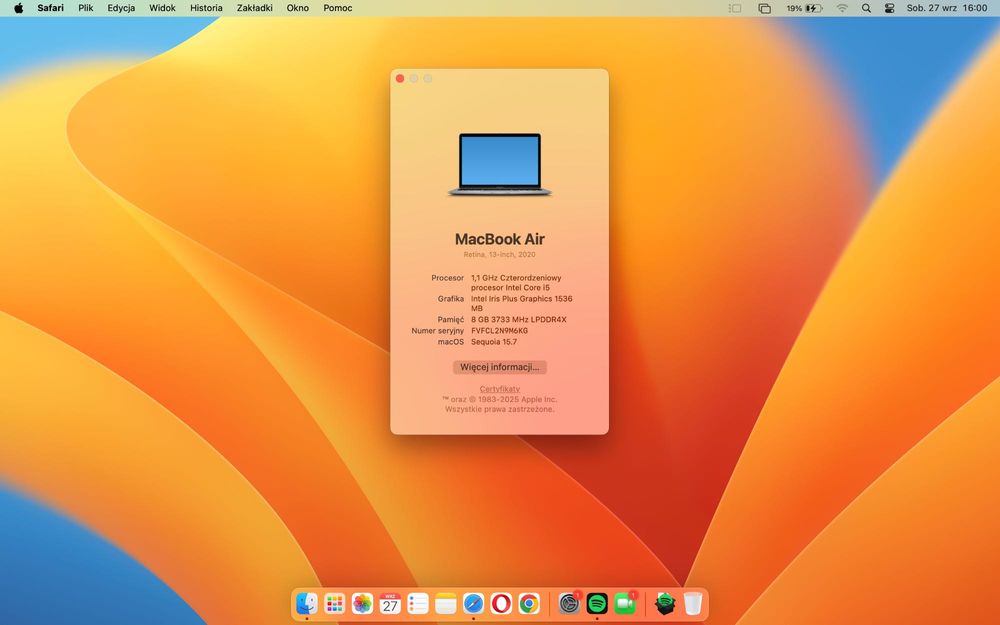
Task: Click the 8 GB 3733 MHz LPDDR4X value
Action: point(518,320)
